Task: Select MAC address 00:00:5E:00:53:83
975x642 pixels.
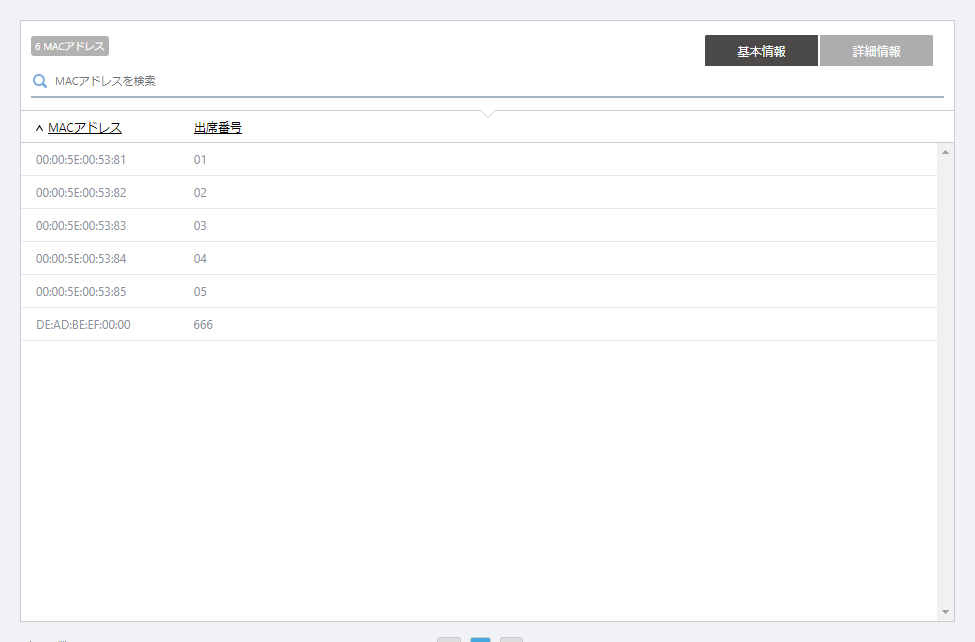Action: click(81, 226)
